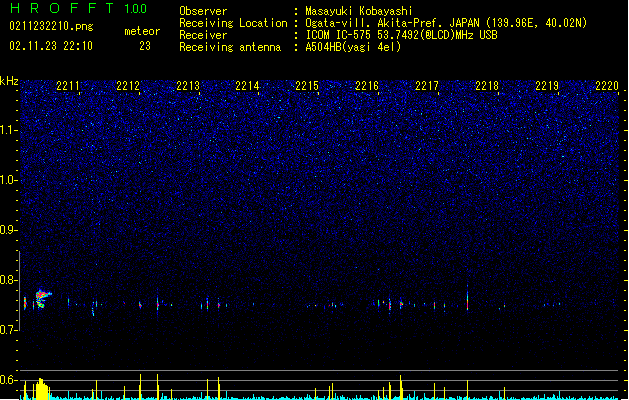Click the HROFFT 1.0.0 title text
Image resolution: width=629 pixels, height=400 pixels.
79,8
